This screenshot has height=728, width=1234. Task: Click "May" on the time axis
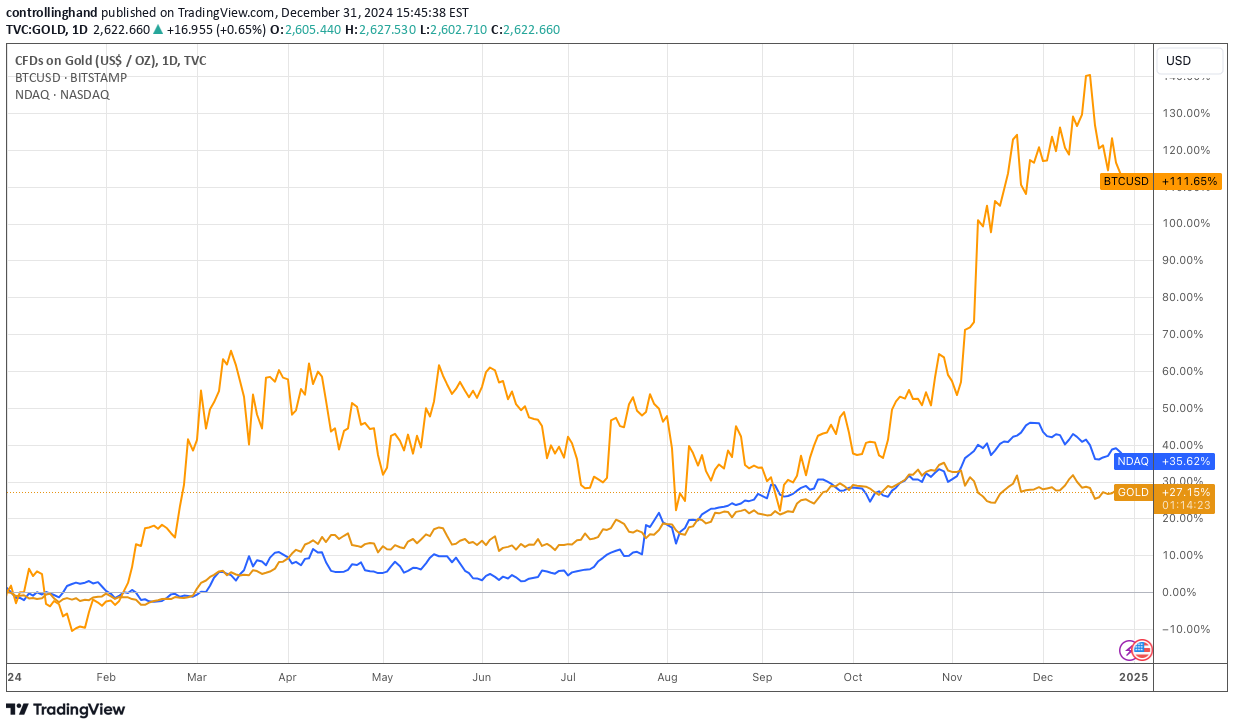(384, 677)
